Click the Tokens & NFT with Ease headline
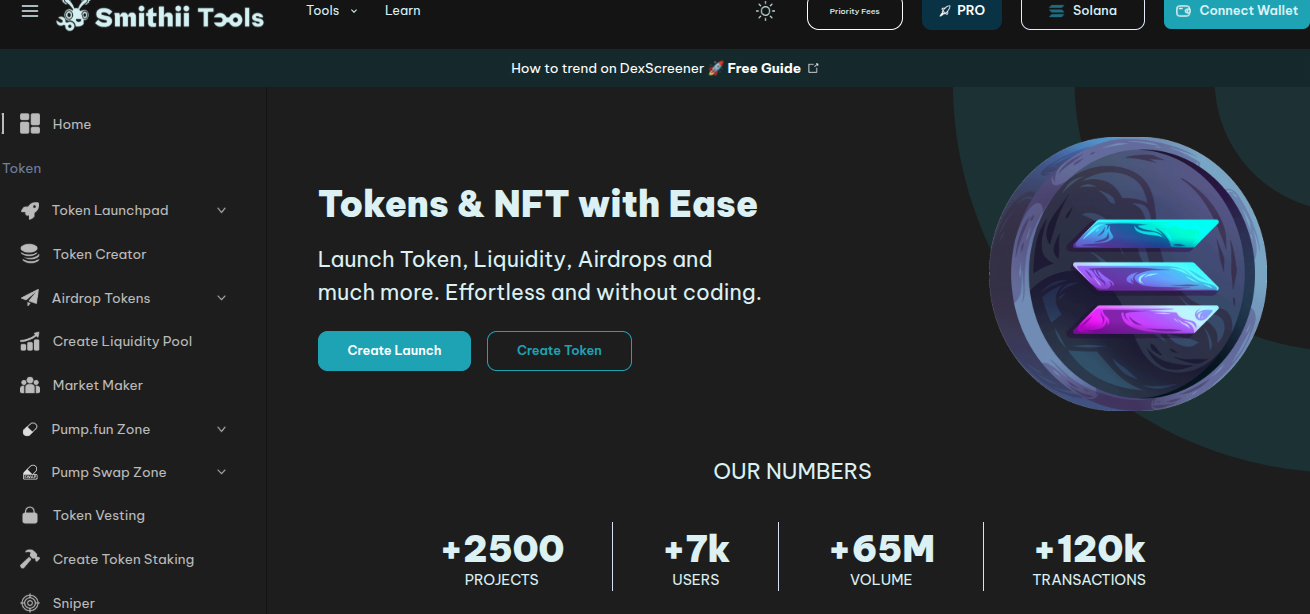Screen dimensions: 1310x614 538,204
